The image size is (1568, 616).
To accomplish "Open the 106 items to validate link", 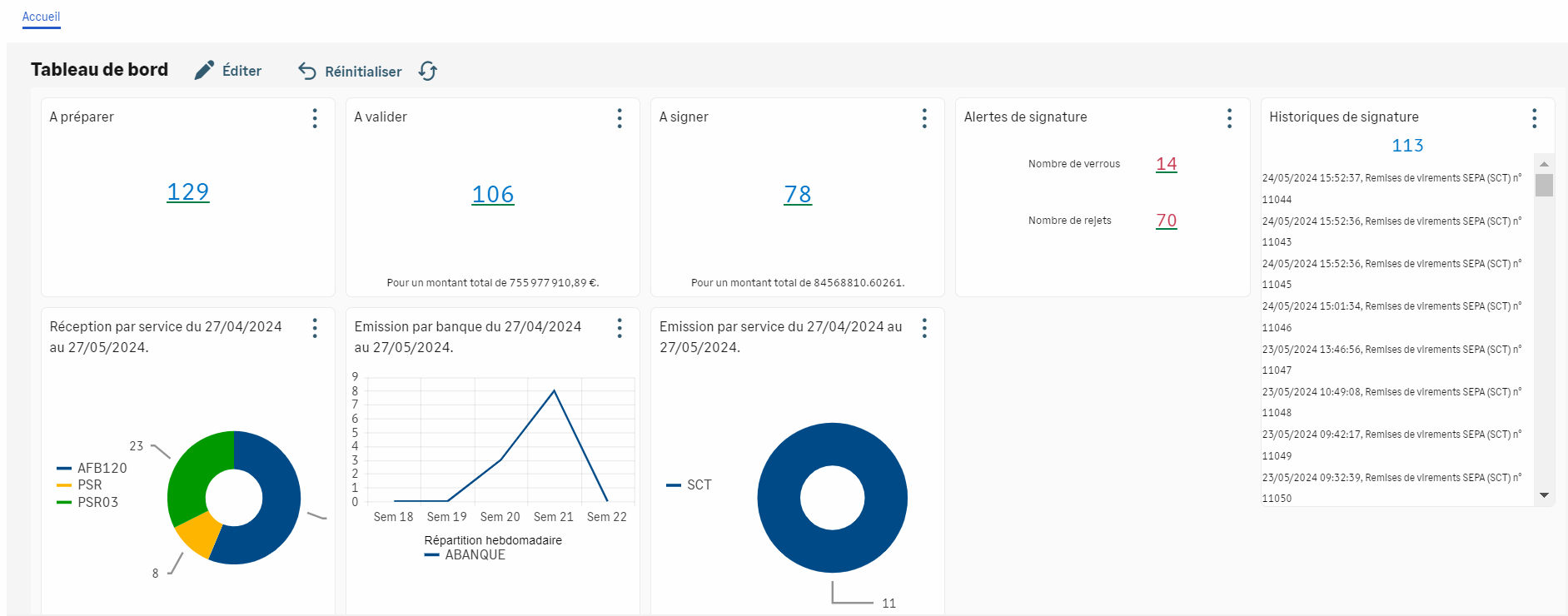I will [x=493, y=195].
